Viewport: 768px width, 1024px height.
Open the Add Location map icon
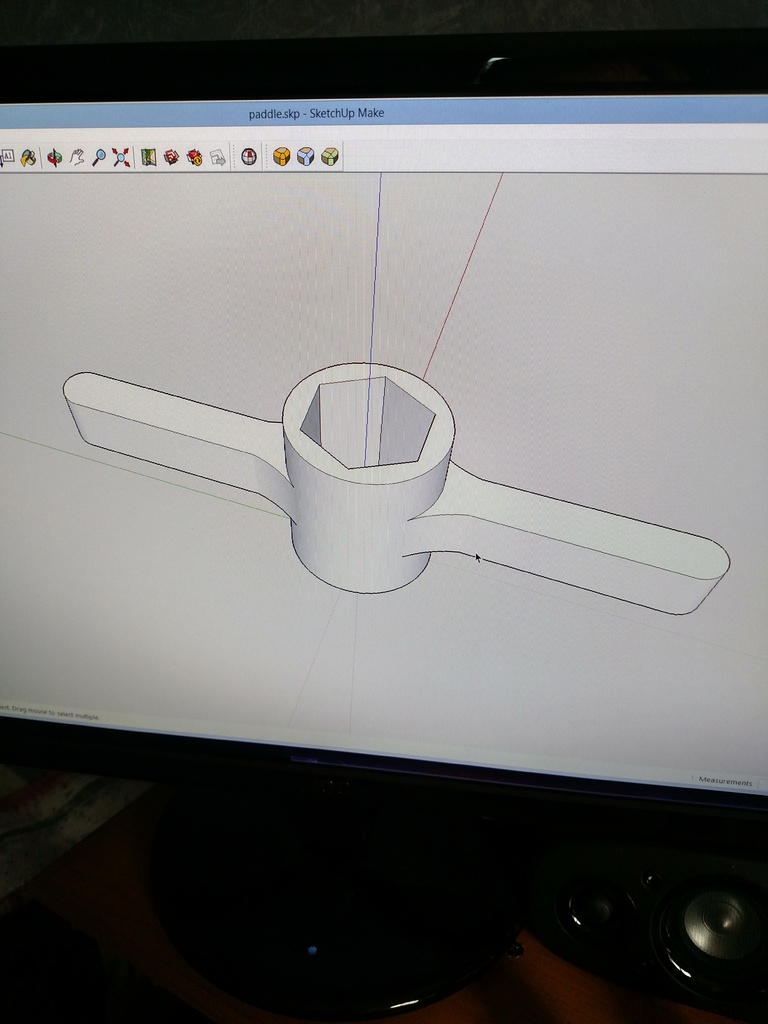click(149, 157)
